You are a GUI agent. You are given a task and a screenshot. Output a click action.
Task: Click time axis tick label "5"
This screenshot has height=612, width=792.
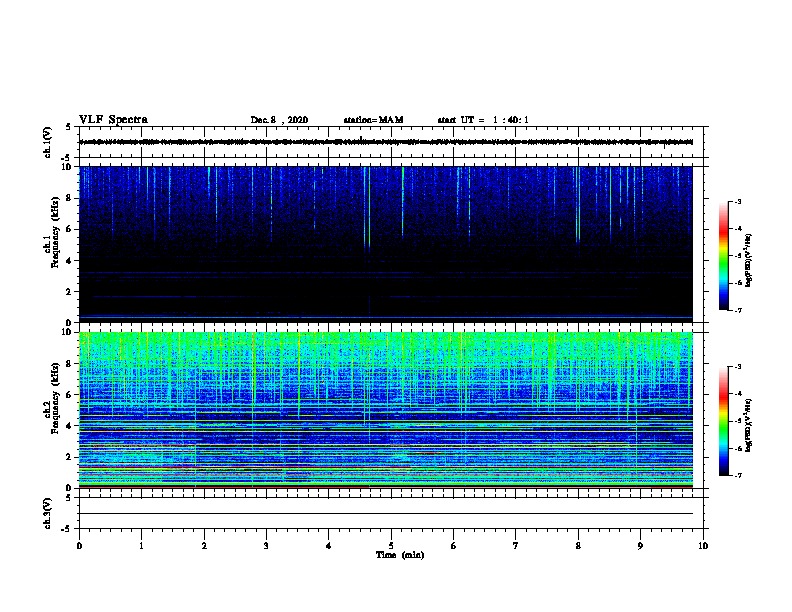coord(391,546)
